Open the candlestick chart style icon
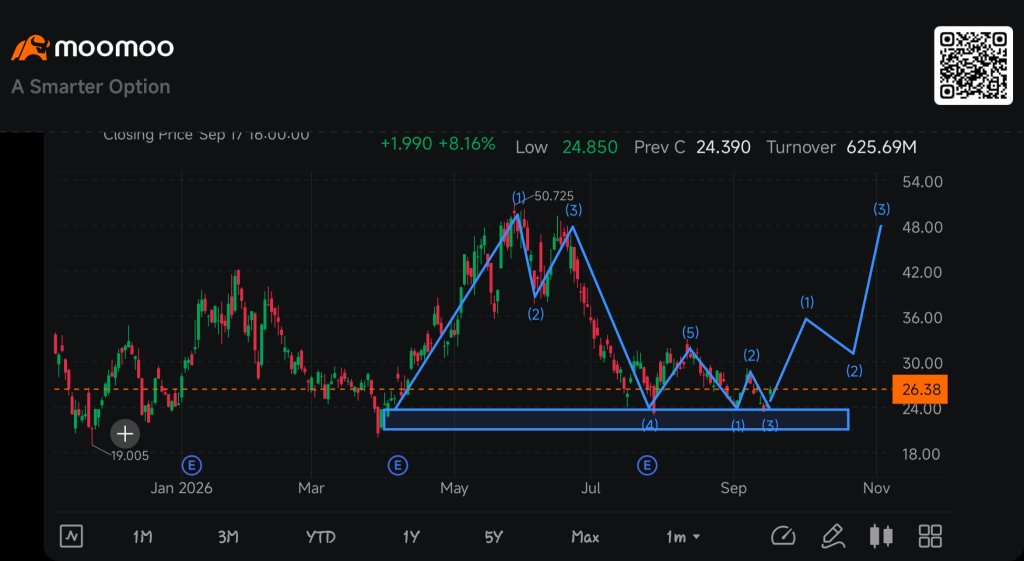The image size is (1024, 561). 881,536
